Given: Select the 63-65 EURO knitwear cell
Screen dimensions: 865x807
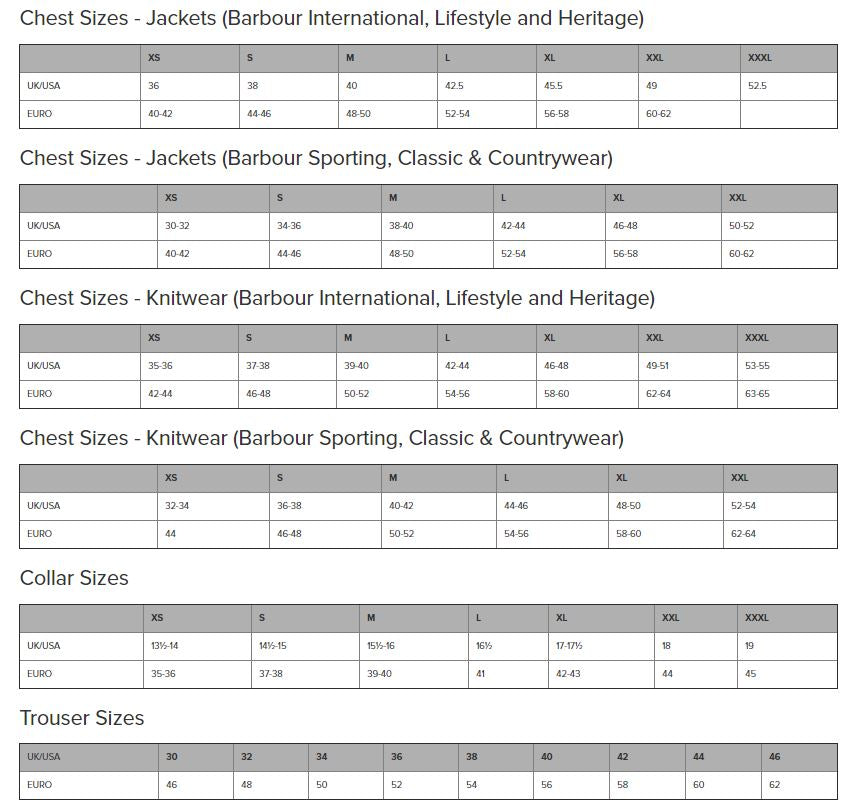Looking at the screenshot, I should point(757,394).
